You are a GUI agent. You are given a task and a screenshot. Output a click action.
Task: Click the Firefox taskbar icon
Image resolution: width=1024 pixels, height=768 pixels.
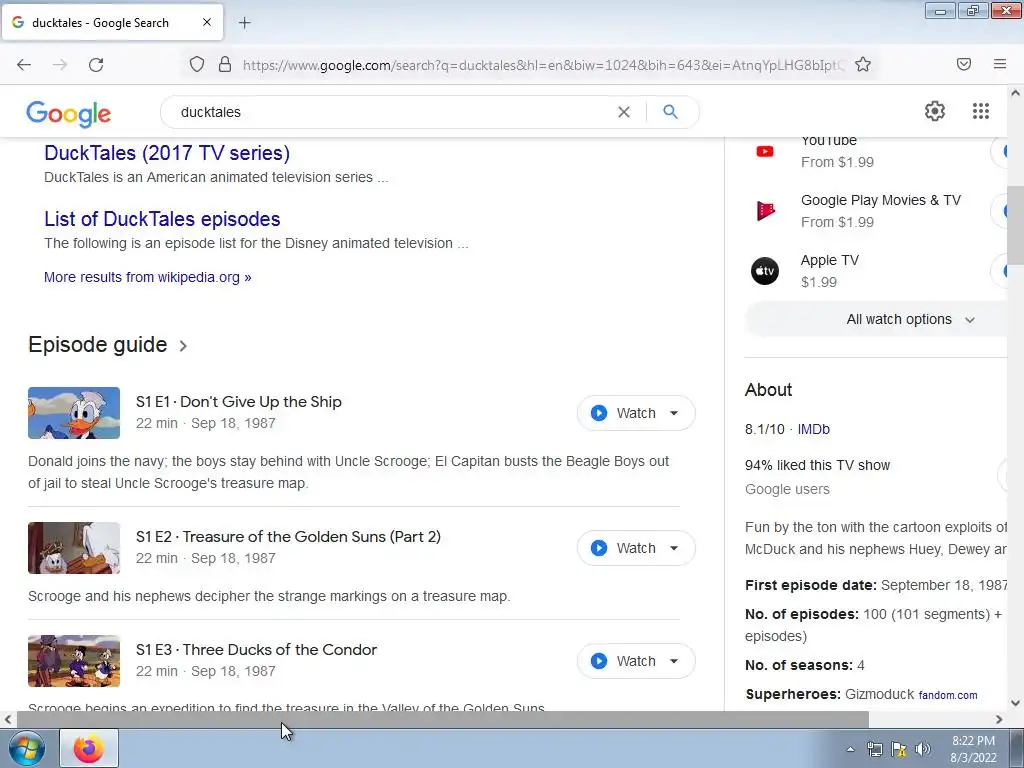89,748
